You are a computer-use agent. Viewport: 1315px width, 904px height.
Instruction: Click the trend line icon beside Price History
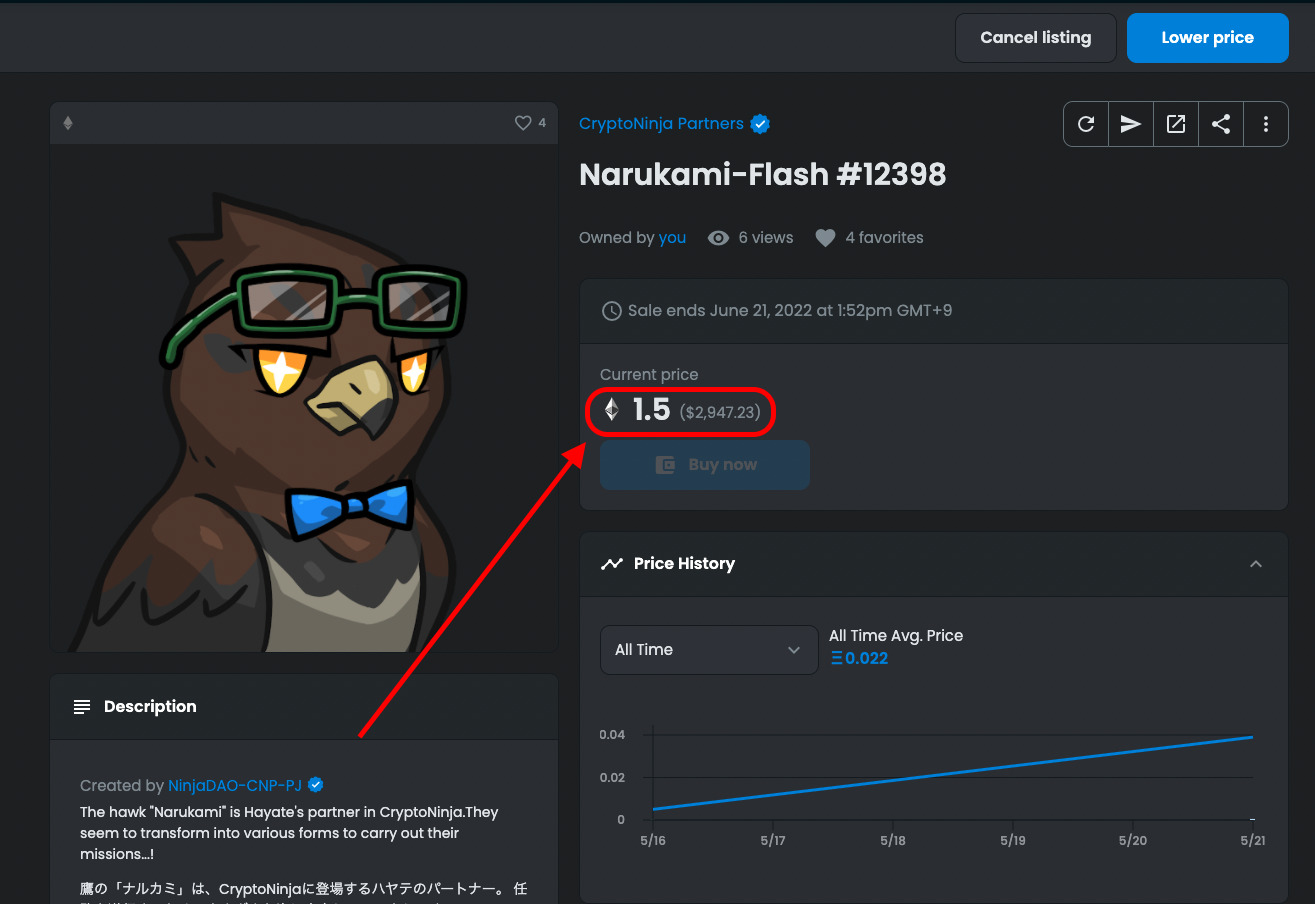(x=611, y=564)
